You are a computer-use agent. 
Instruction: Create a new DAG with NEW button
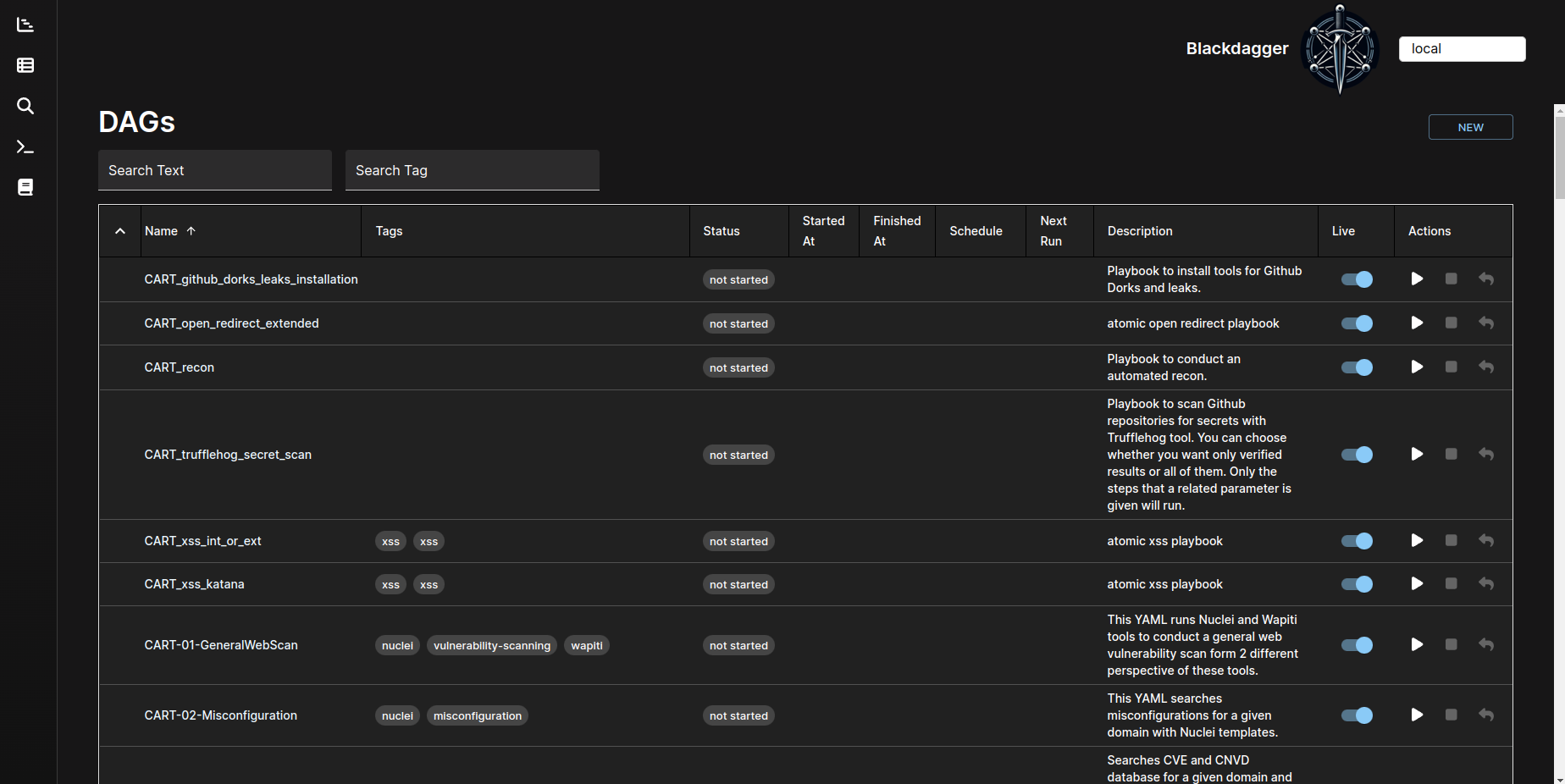pyautogui.click(x=1471, y=127)
